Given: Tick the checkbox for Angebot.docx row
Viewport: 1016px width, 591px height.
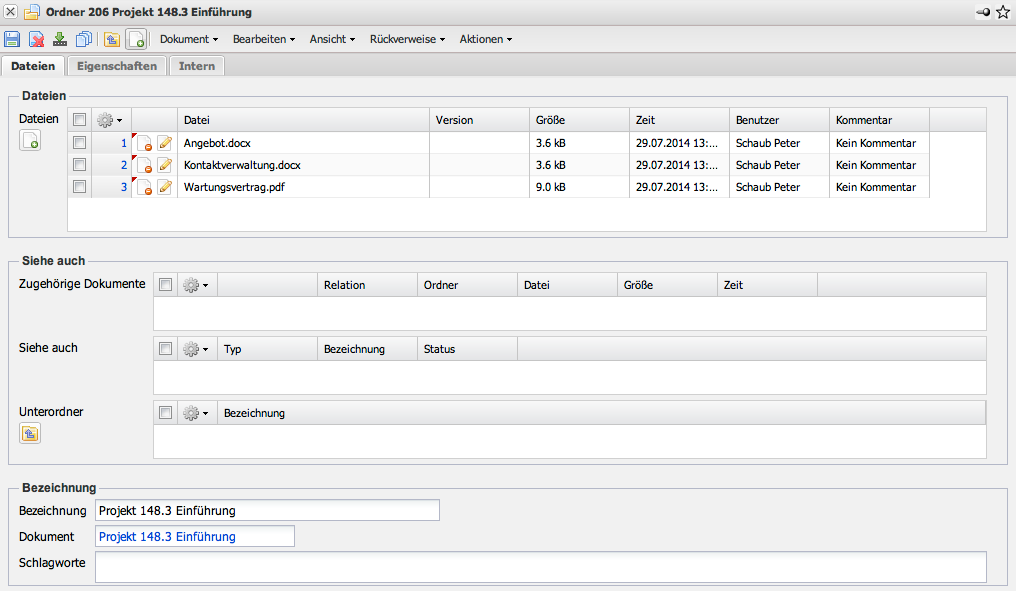Looking at the screenshot, I should (x=80, y=143).
